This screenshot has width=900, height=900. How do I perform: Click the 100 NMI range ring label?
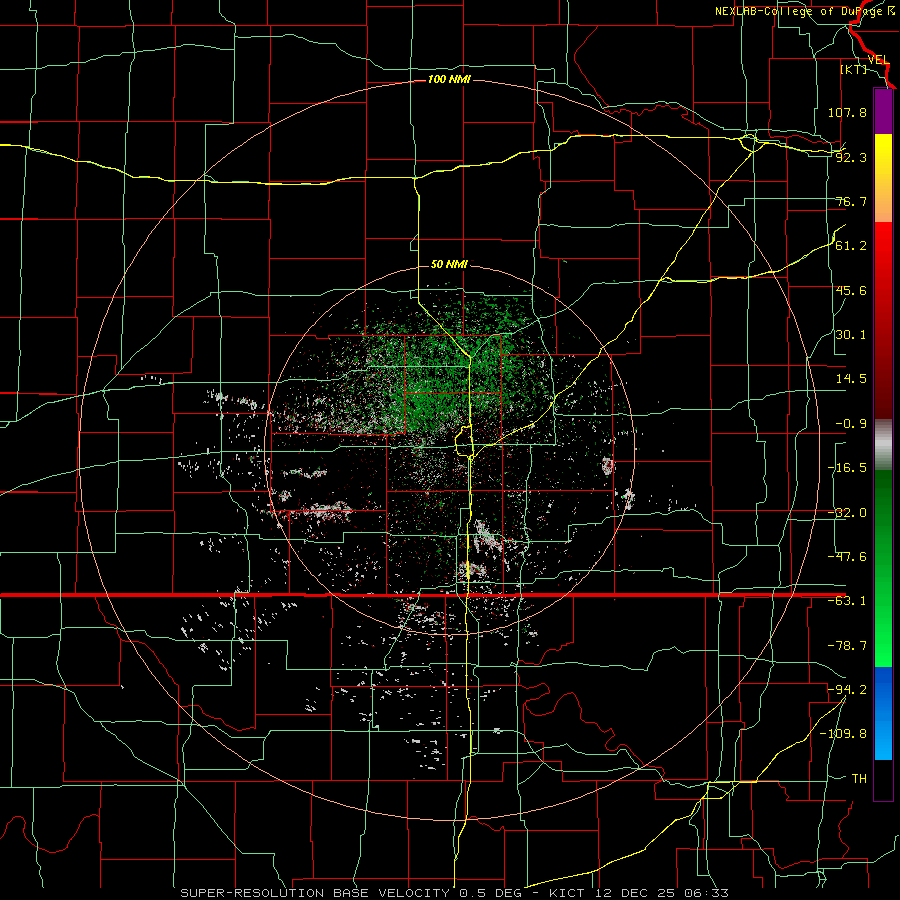click(449, 79)
